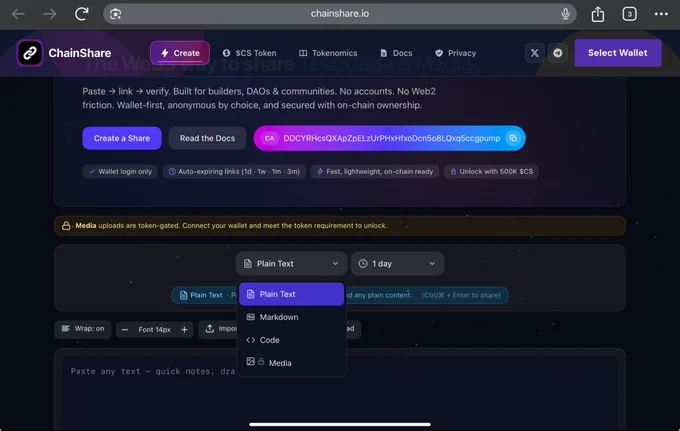Click the address bar showing chainshare.io
Viewport: 680px width, 431px height.
[340, 14]
